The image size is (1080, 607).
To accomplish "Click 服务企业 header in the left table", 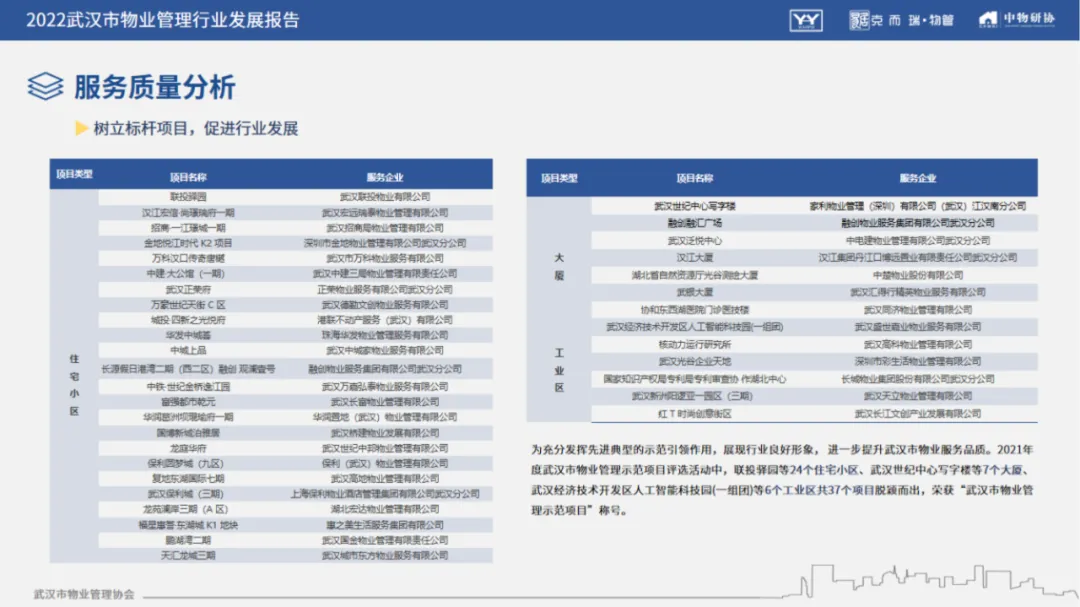I will 384,177.
